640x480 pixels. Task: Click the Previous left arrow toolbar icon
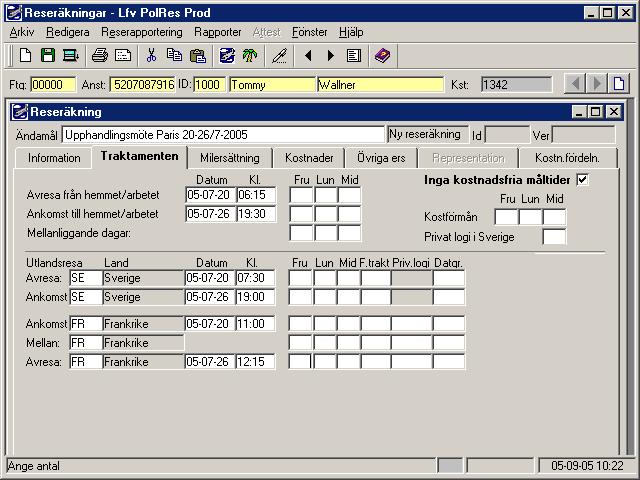(x=309, y=56)
